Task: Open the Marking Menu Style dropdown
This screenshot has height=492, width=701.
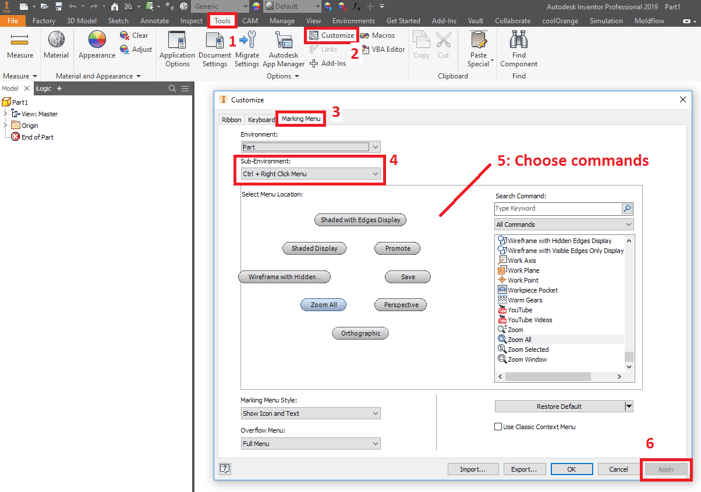Action: [310, 413]
